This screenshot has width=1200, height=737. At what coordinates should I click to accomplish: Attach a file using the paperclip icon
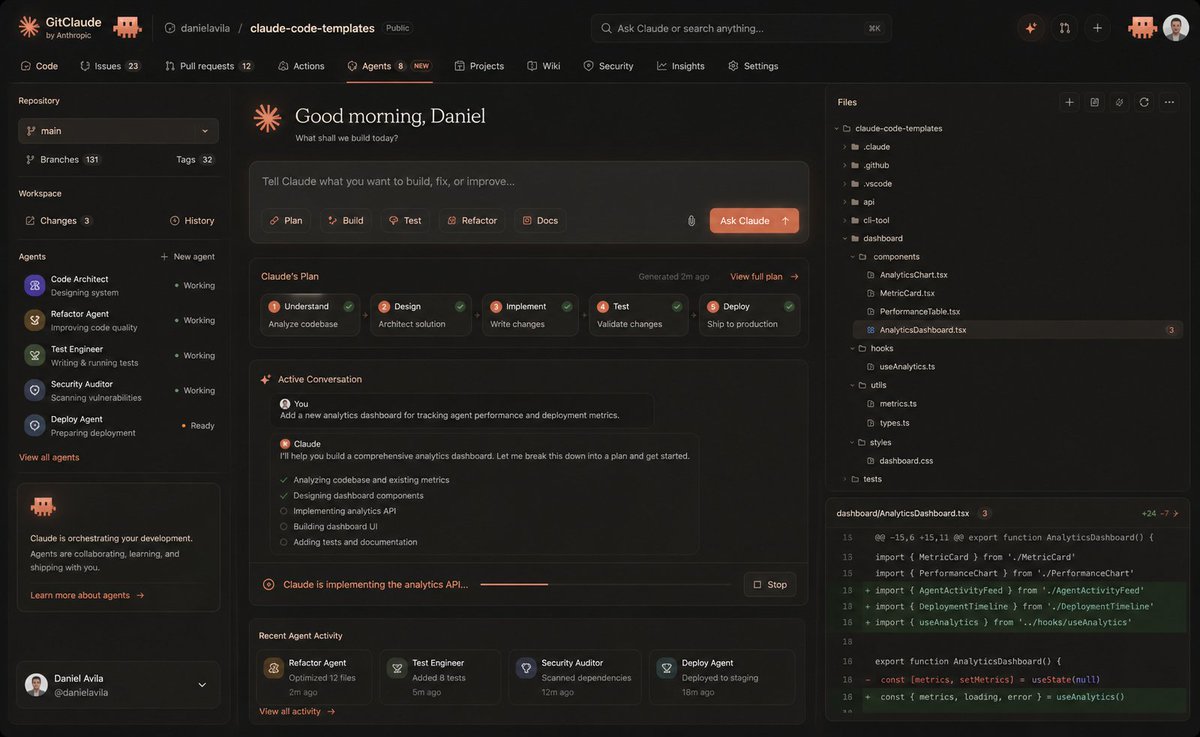(x=690, y=221)
